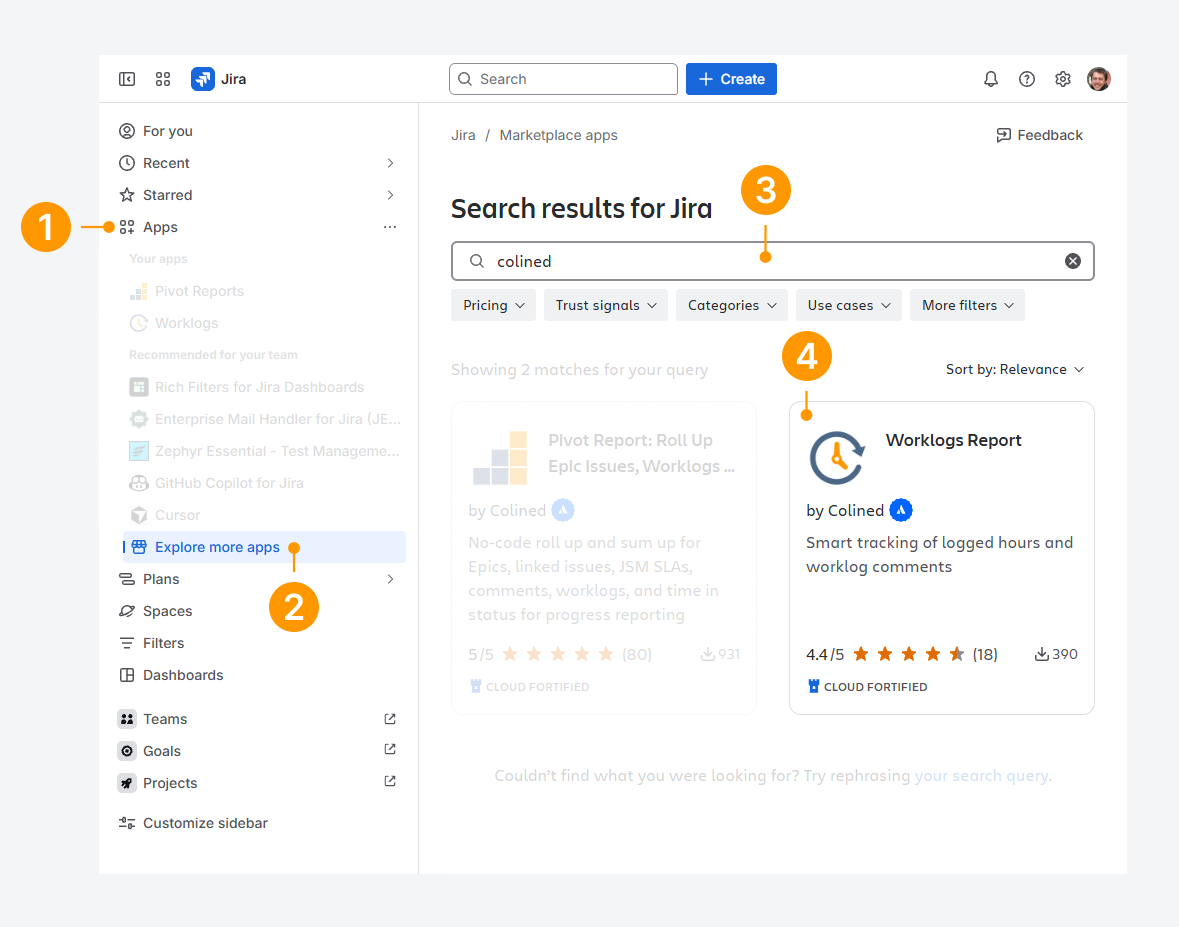Expand the Plans menu chevron
This screenshot has width=1179, height=927.
coord(389,579)
